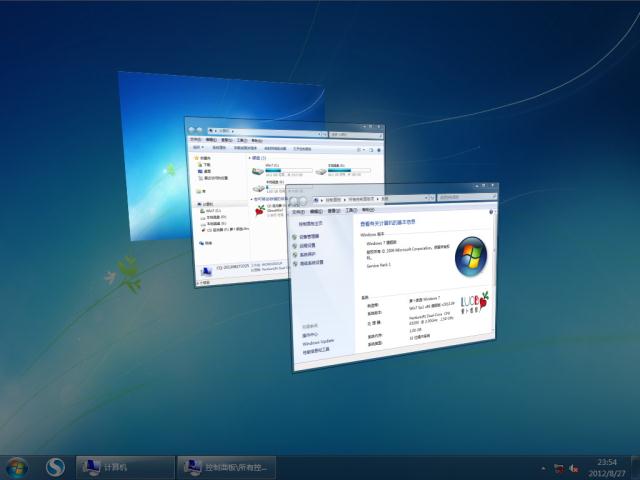Open address bar dropdown in Computer window
The width and height of the screenshot is (640, 480).
(x=320, y=134)
